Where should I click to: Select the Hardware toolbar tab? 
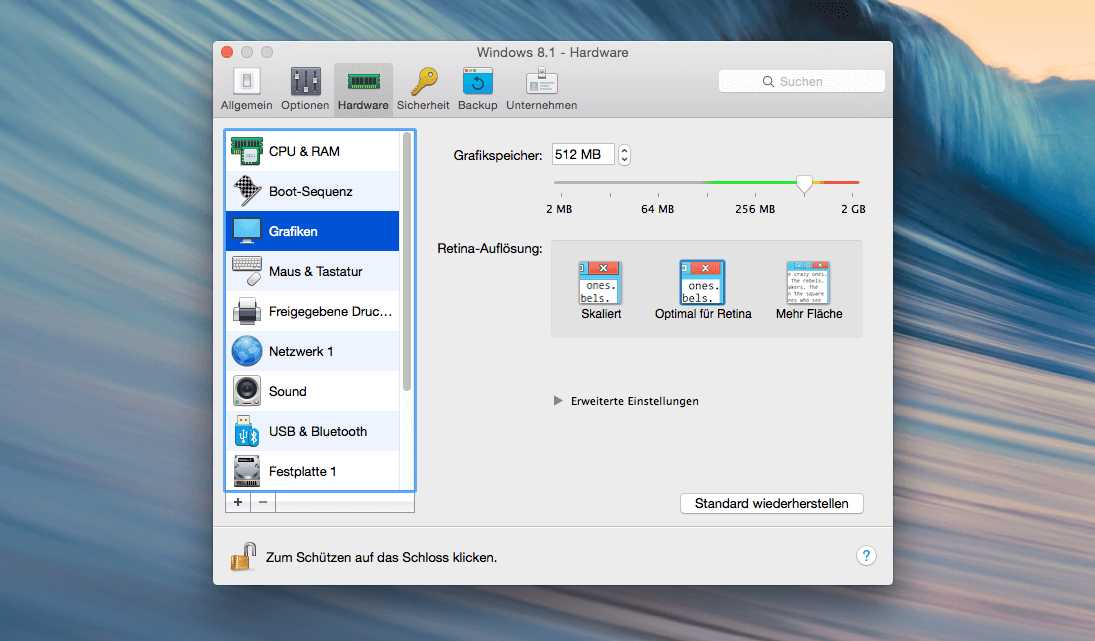(x=363, y=89)
